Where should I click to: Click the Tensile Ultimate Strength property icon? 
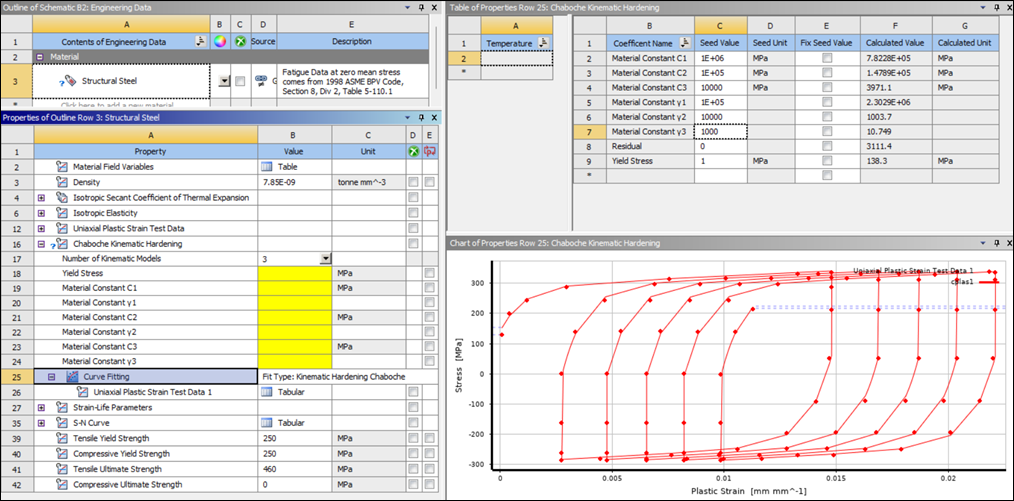(x=61, y=469)
